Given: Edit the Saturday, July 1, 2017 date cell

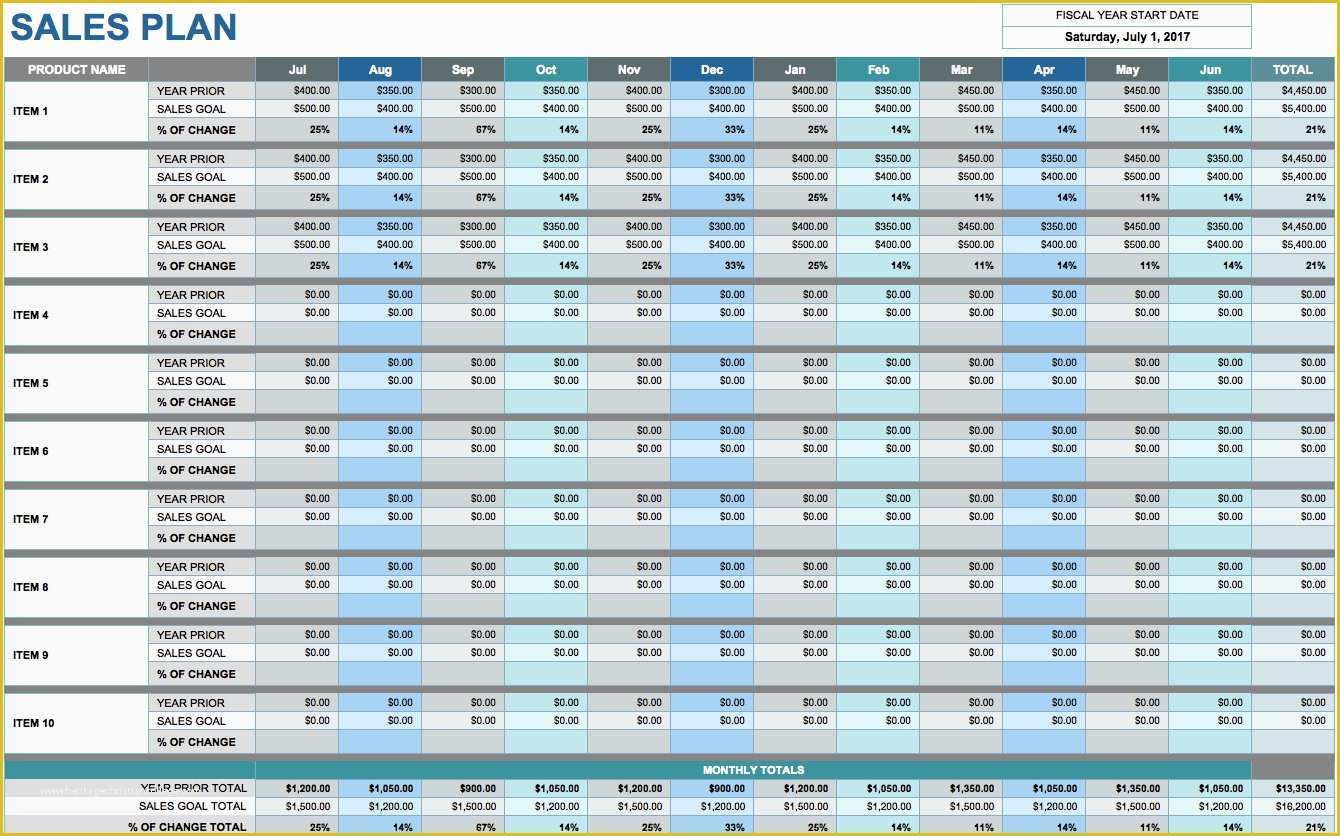Looking at the screenshot, I should coord(1127,37).
